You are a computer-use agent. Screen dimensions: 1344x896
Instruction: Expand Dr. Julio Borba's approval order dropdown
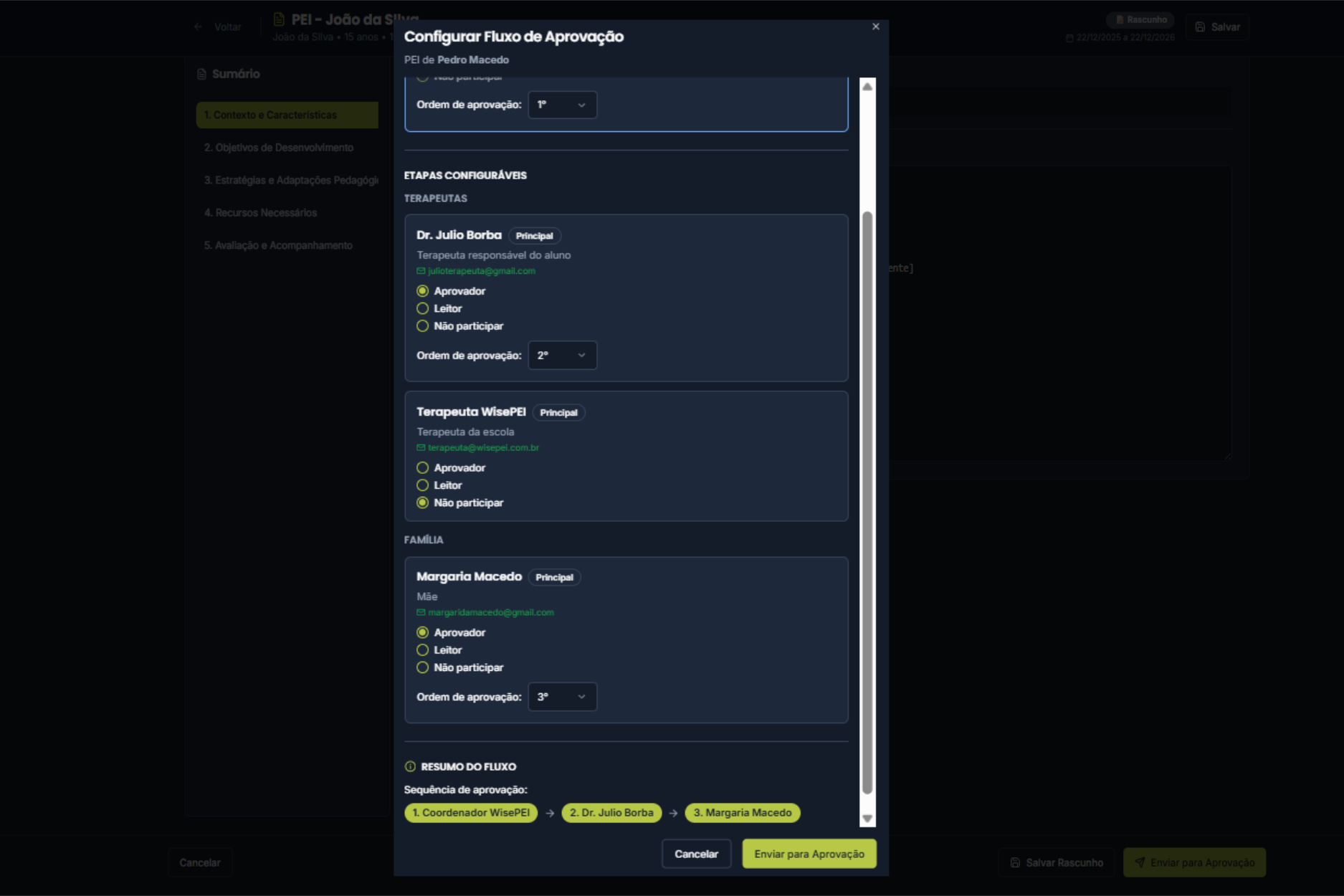click(562, 356)
